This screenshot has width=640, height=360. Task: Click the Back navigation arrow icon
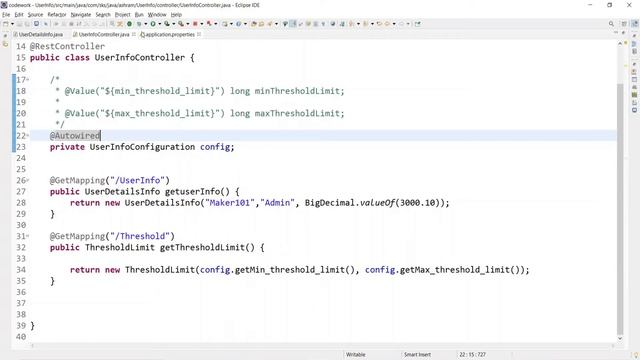[x=387, y=24]
